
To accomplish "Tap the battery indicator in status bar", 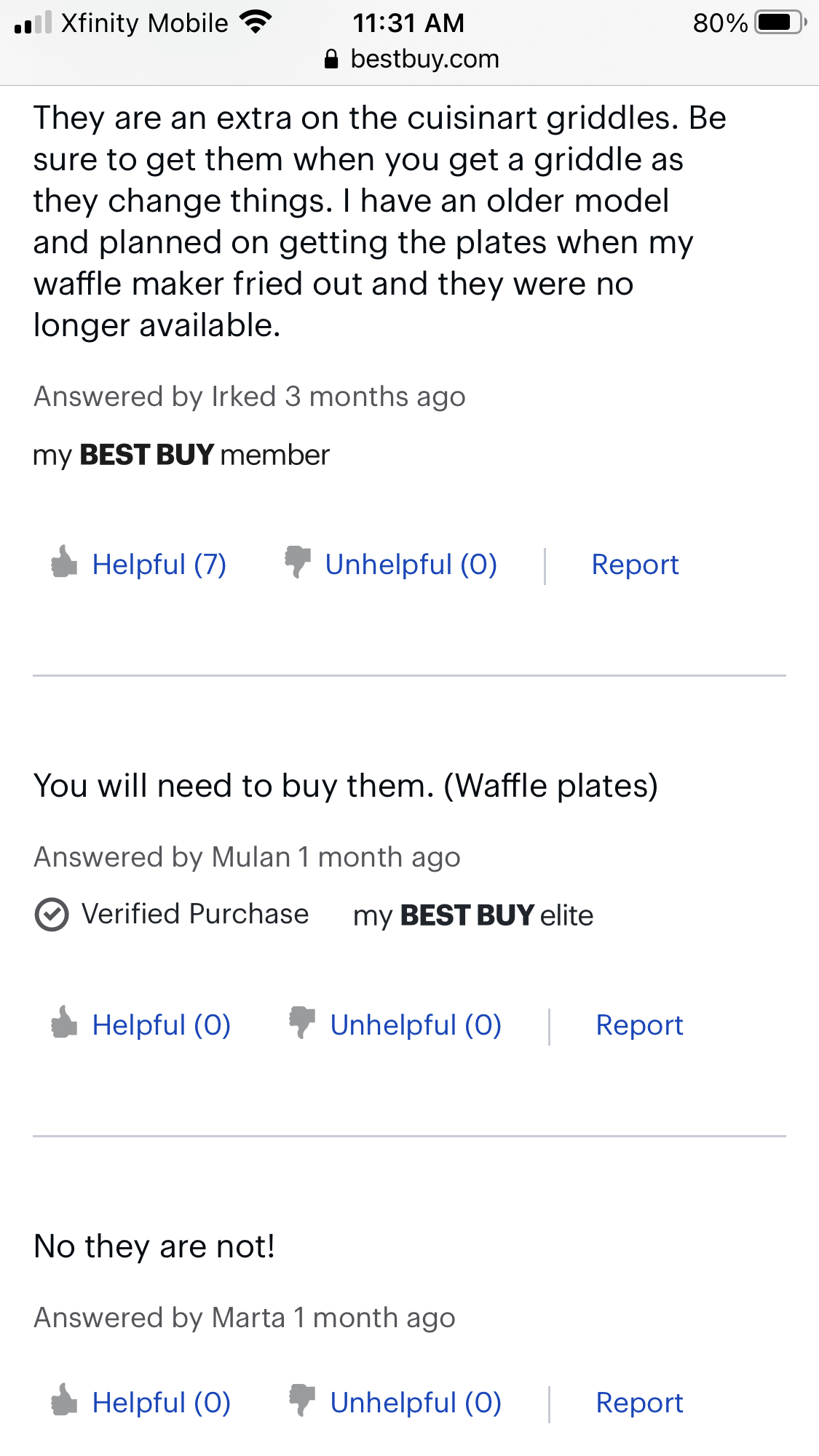I will point(780,23).
